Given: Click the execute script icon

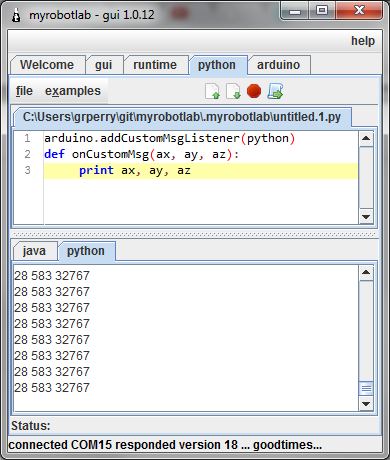Looking at the screenshot, I should click(x=275, y=91).
